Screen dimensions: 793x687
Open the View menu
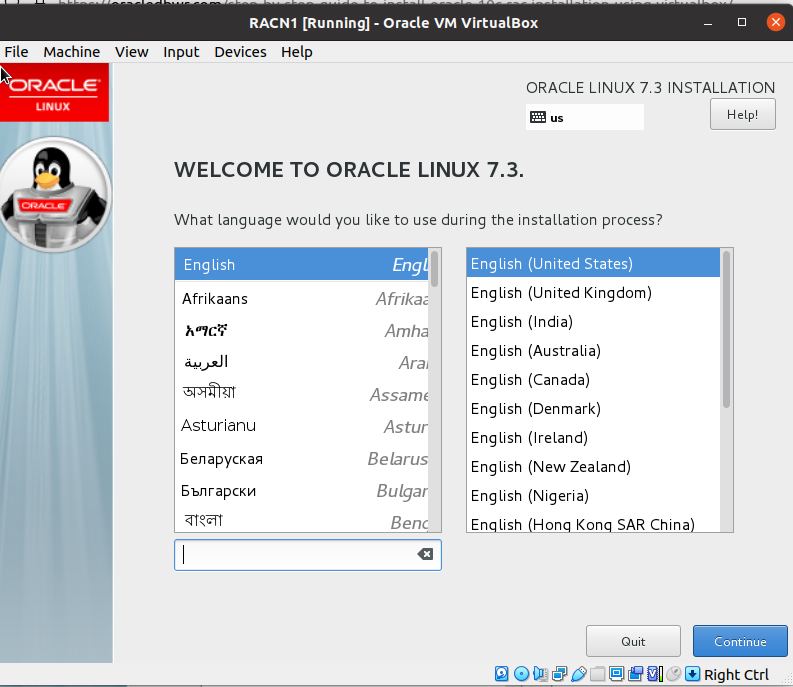(x=131, y=52)
